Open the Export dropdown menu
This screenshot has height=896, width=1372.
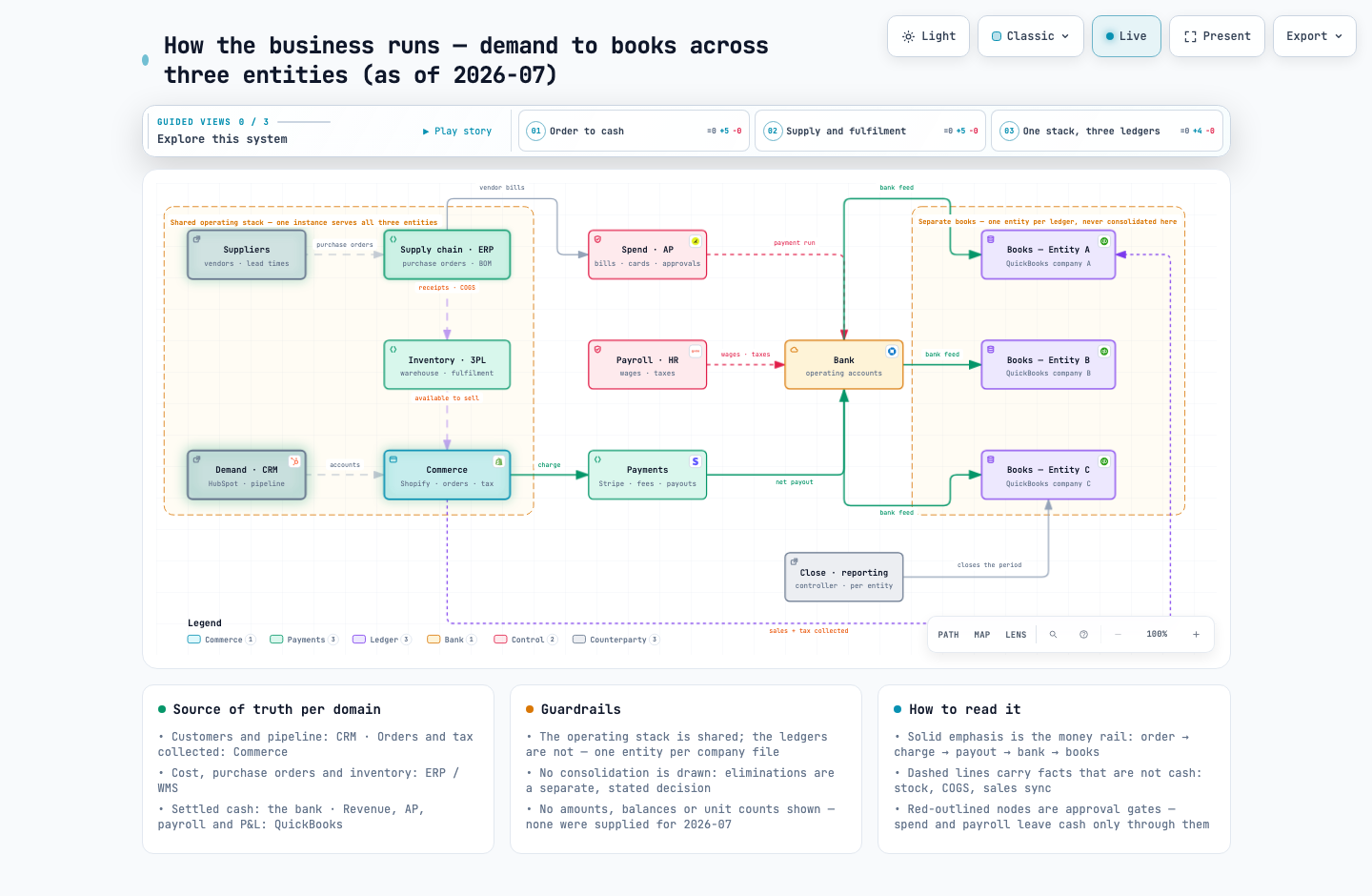[x=1314, y=36]
